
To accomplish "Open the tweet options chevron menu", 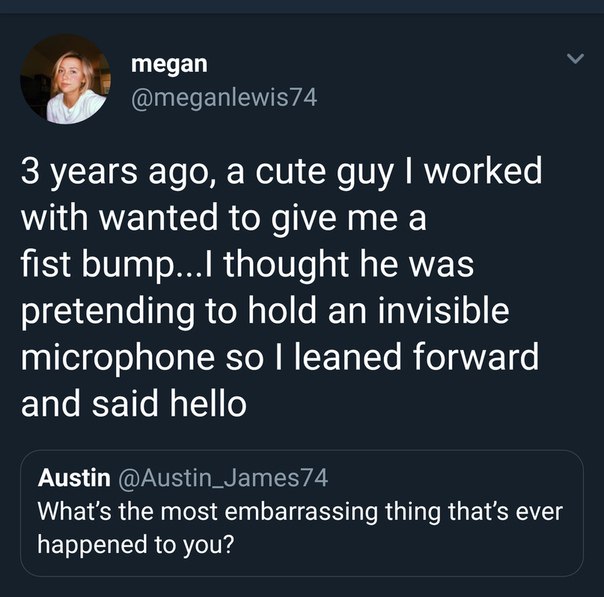I will point(575,59).
